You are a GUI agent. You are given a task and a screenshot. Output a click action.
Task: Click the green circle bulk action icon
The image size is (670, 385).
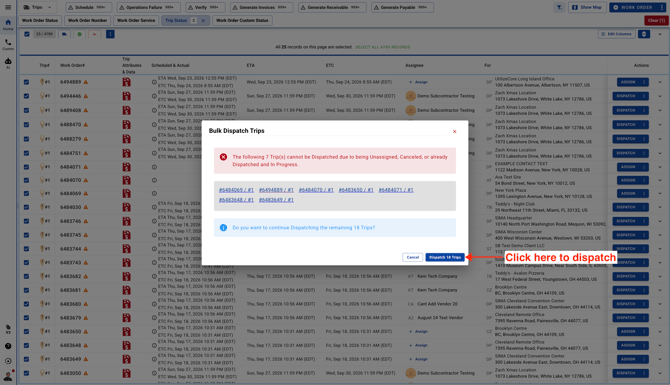pyautogui.click(x=79, y=34)
